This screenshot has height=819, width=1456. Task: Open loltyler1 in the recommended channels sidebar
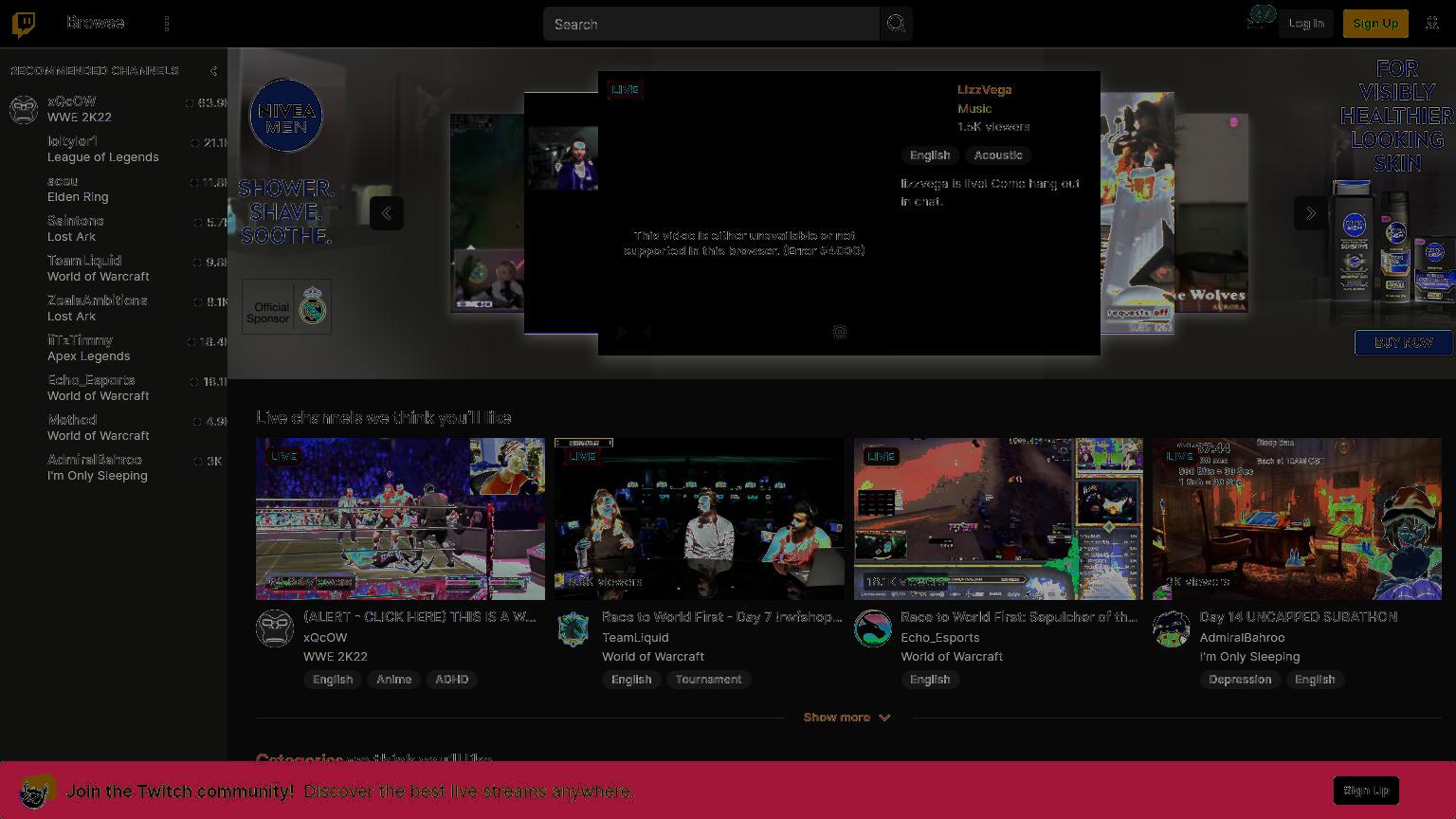pos(114,149)
